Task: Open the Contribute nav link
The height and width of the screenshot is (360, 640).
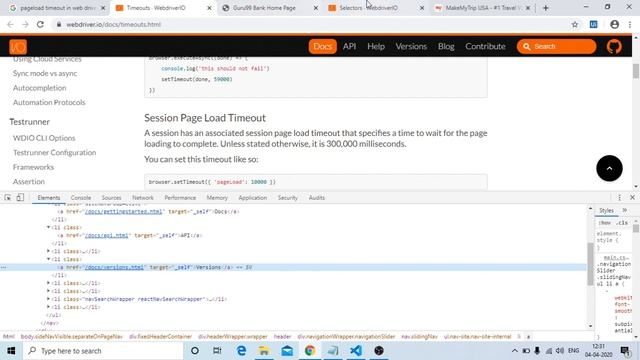Action: click(x=485, y=47)
